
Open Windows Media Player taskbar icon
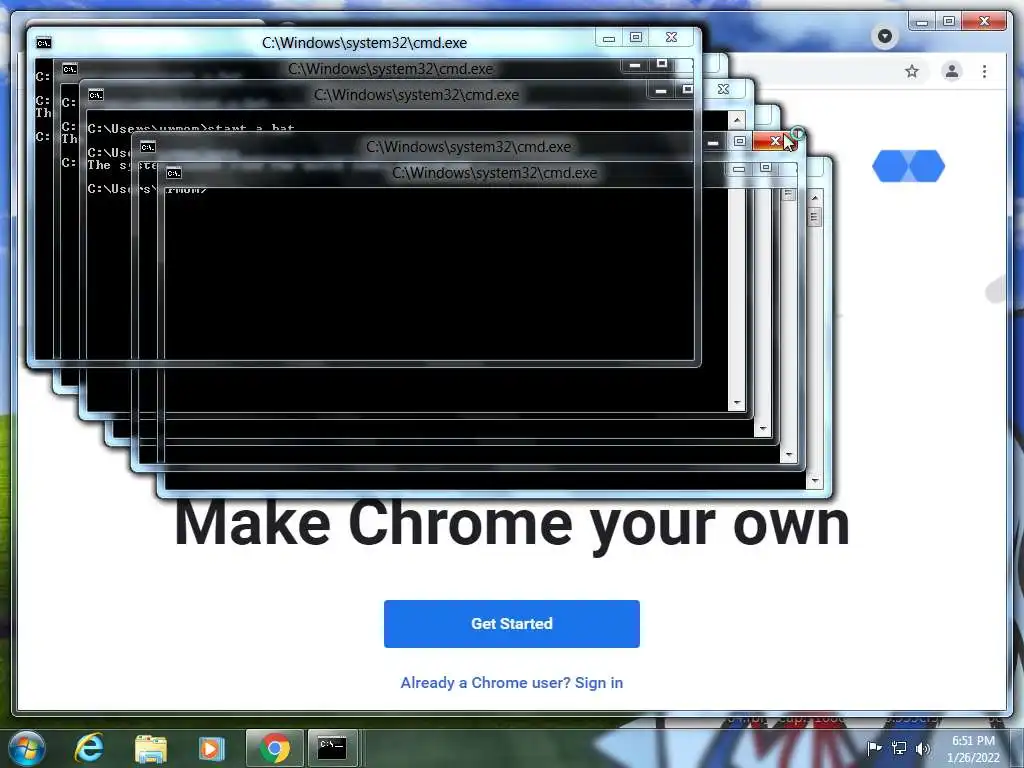click(211, 748)
